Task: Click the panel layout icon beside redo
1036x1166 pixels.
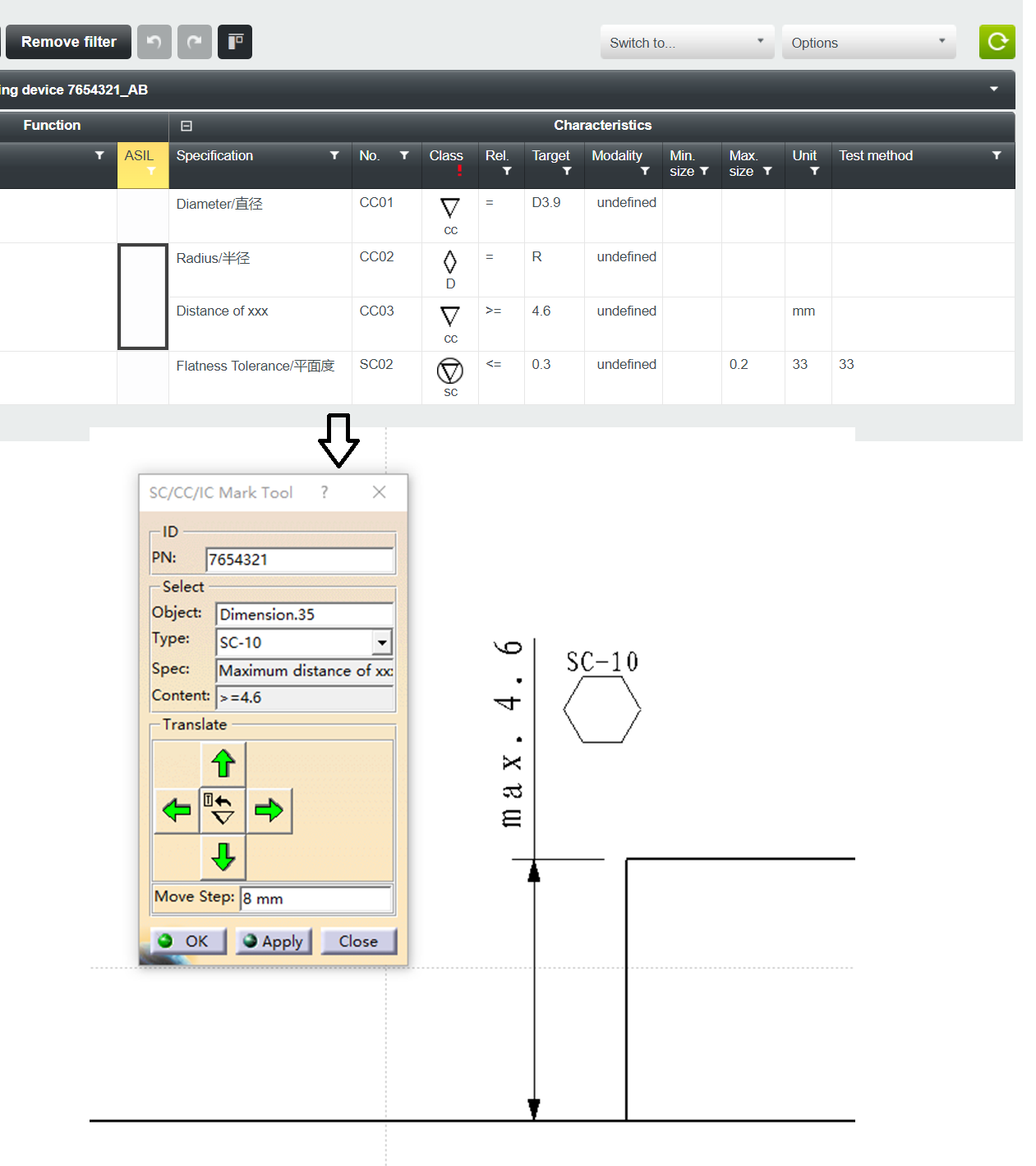Action: [235, 42]
